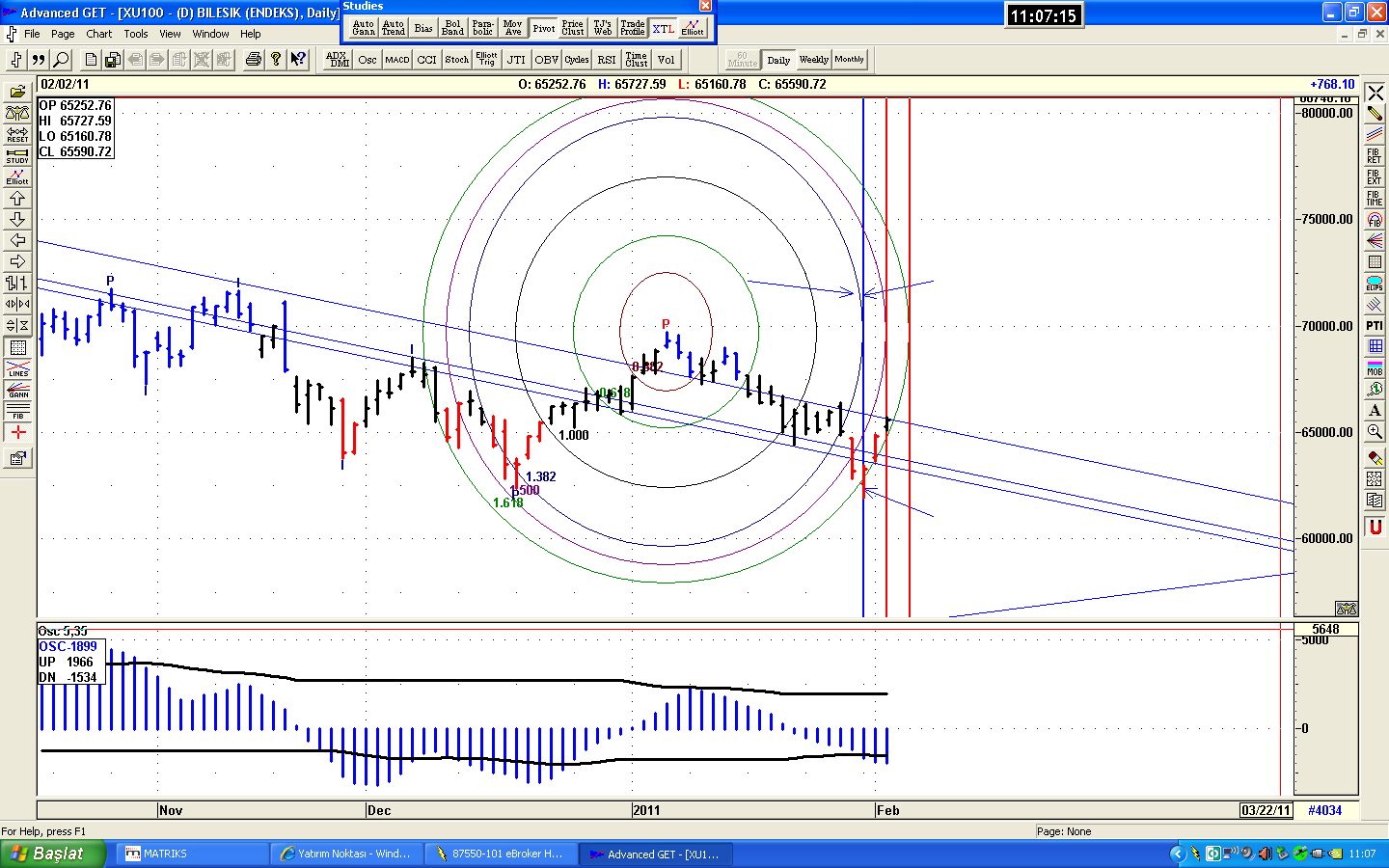
Task: Click the 03/22/11 date field
Action: click(1266, 810)
